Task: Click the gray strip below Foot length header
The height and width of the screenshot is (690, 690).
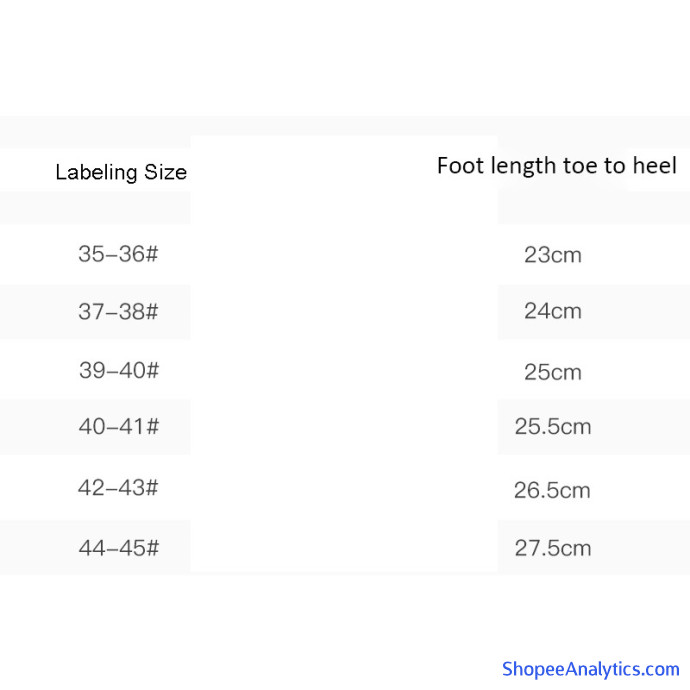Action: pos(592,208)
